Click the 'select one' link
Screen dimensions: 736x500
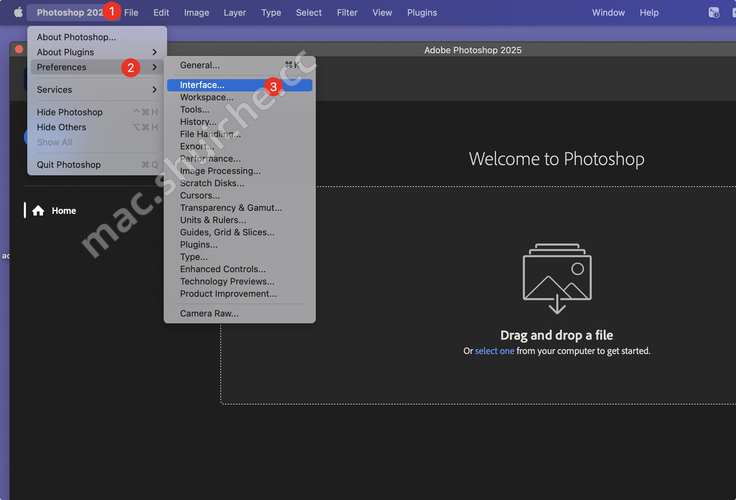coord(494,351)
